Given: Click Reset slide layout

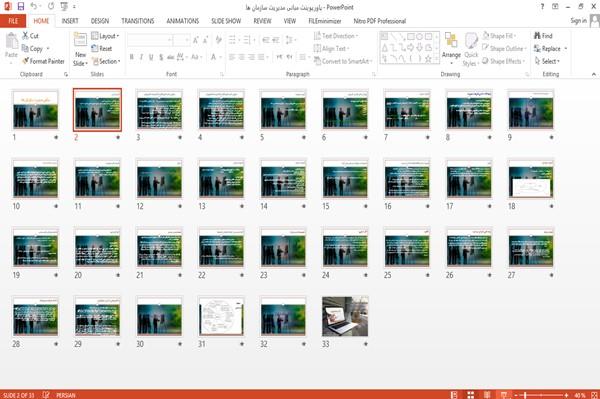Looking at the screenshot, I should [102, 49].
